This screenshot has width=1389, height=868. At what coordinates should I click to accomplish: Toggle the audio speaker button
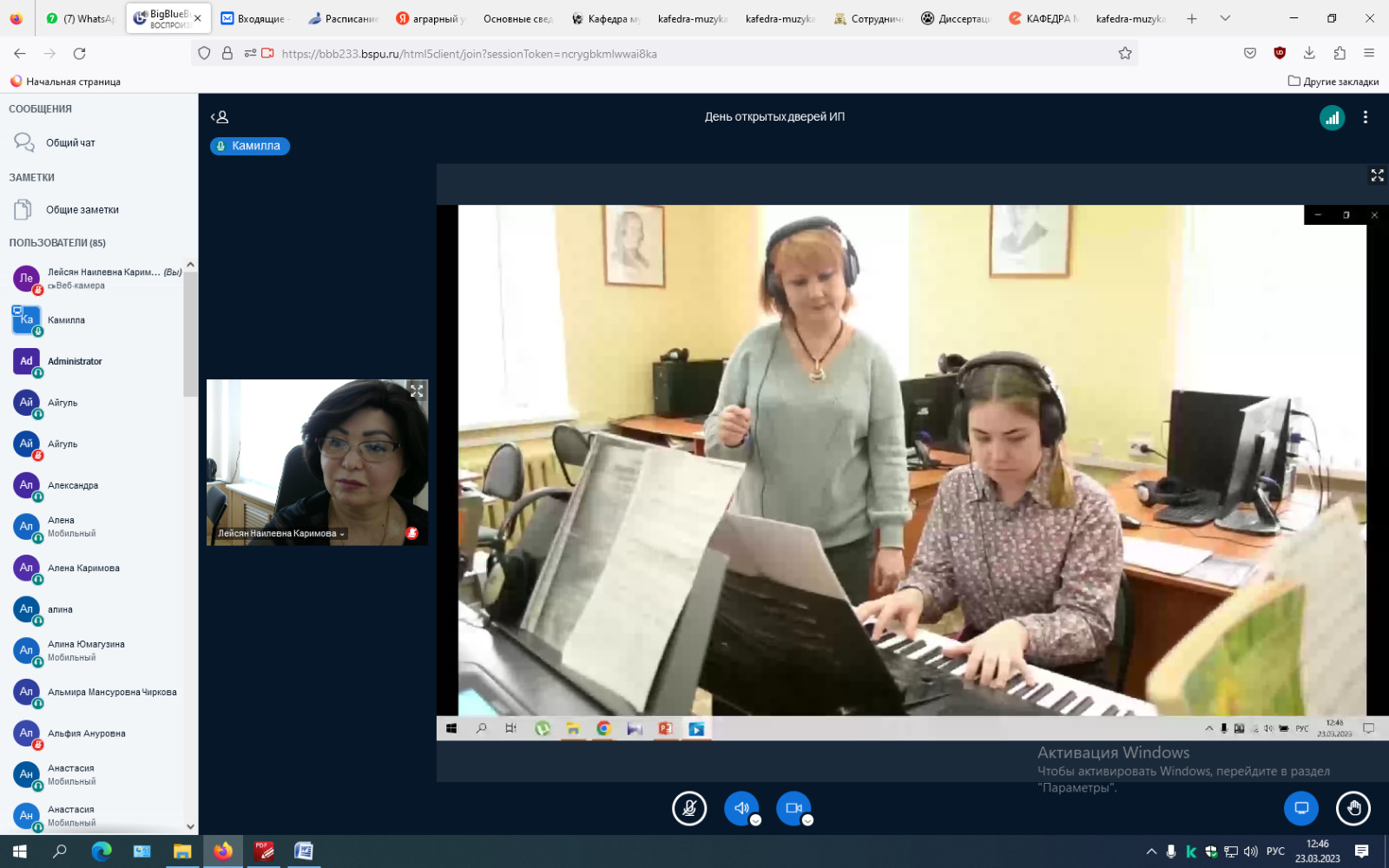741,808
